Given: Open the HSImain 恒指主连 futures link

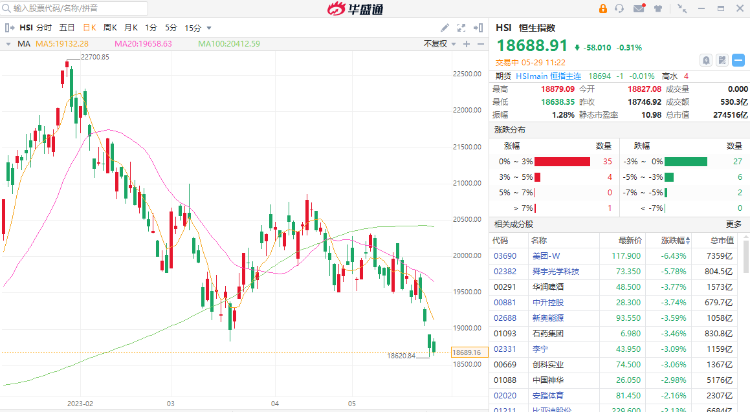Looking at the screenshot, I should click(548, 76).
